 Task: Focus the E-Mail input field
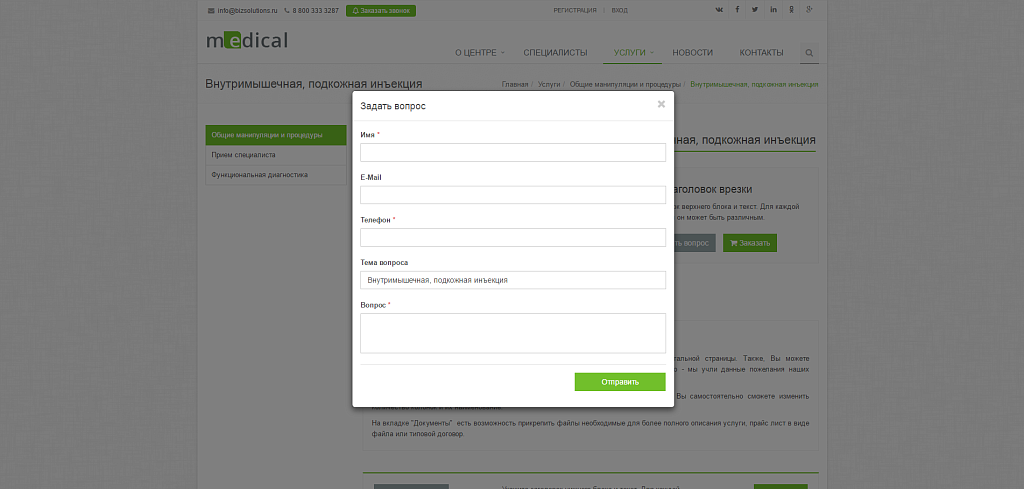coord(513,195)
